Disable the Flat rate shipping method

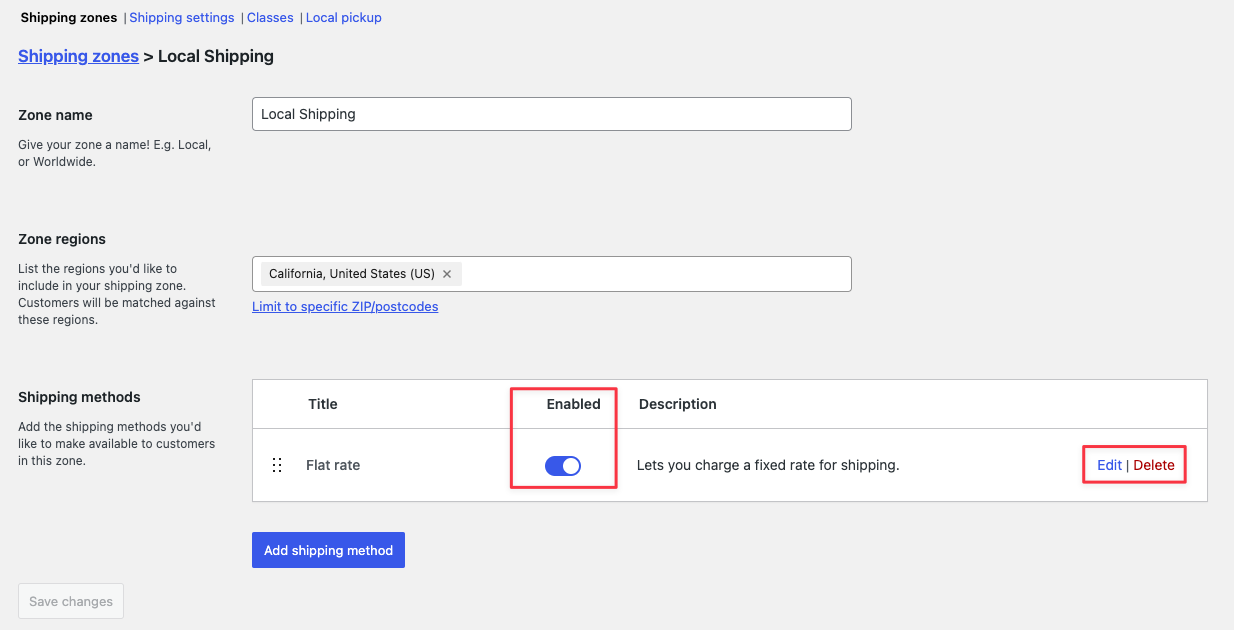point(563,465)
